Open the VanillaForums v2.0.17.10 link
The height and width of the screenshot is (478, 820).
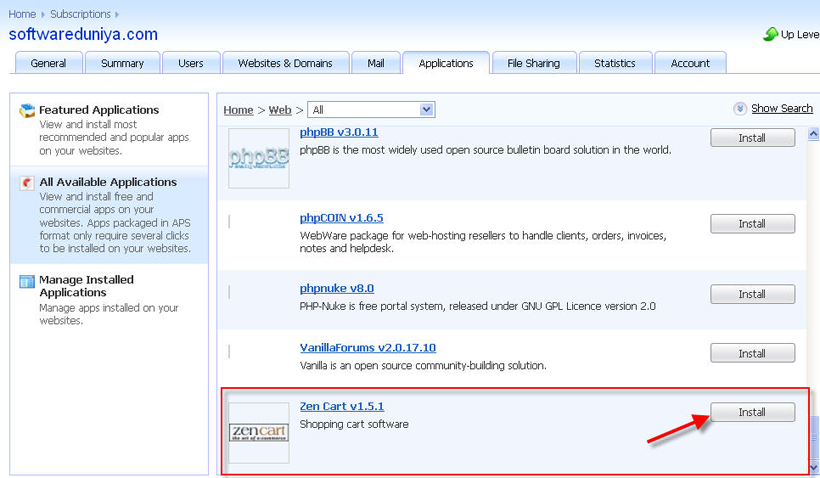pos(368,348)
